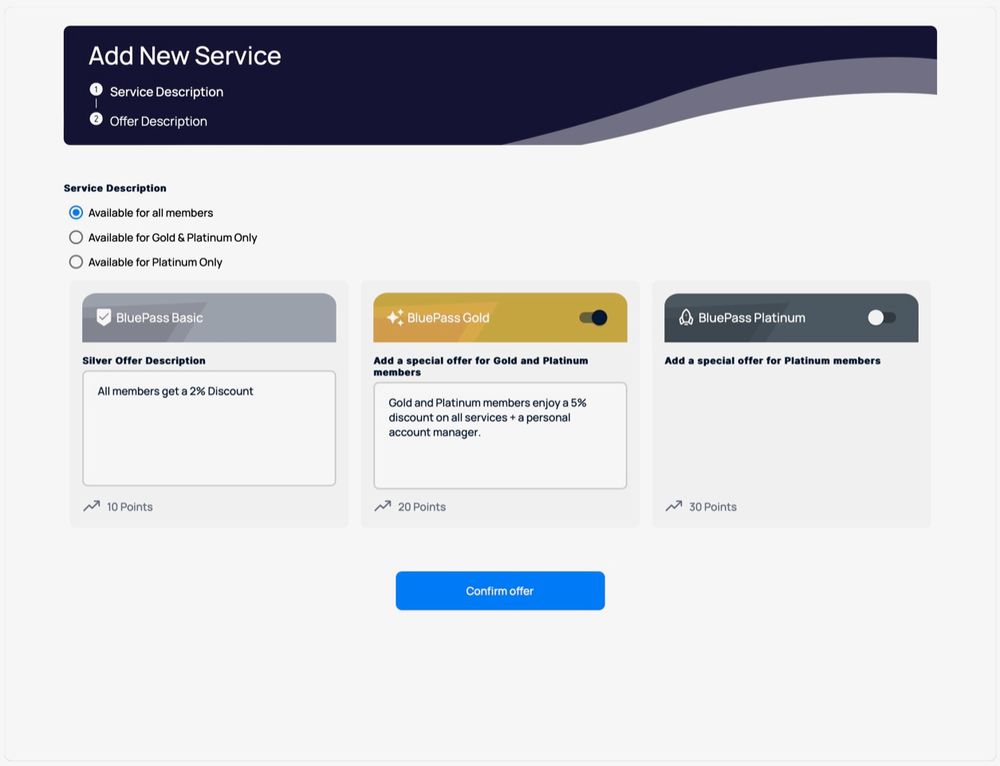Image resolution: width=1000 pixels, height=766 pixels.
Task: Select Available for Gold & Platinum Only
Action: pos(76,238)
